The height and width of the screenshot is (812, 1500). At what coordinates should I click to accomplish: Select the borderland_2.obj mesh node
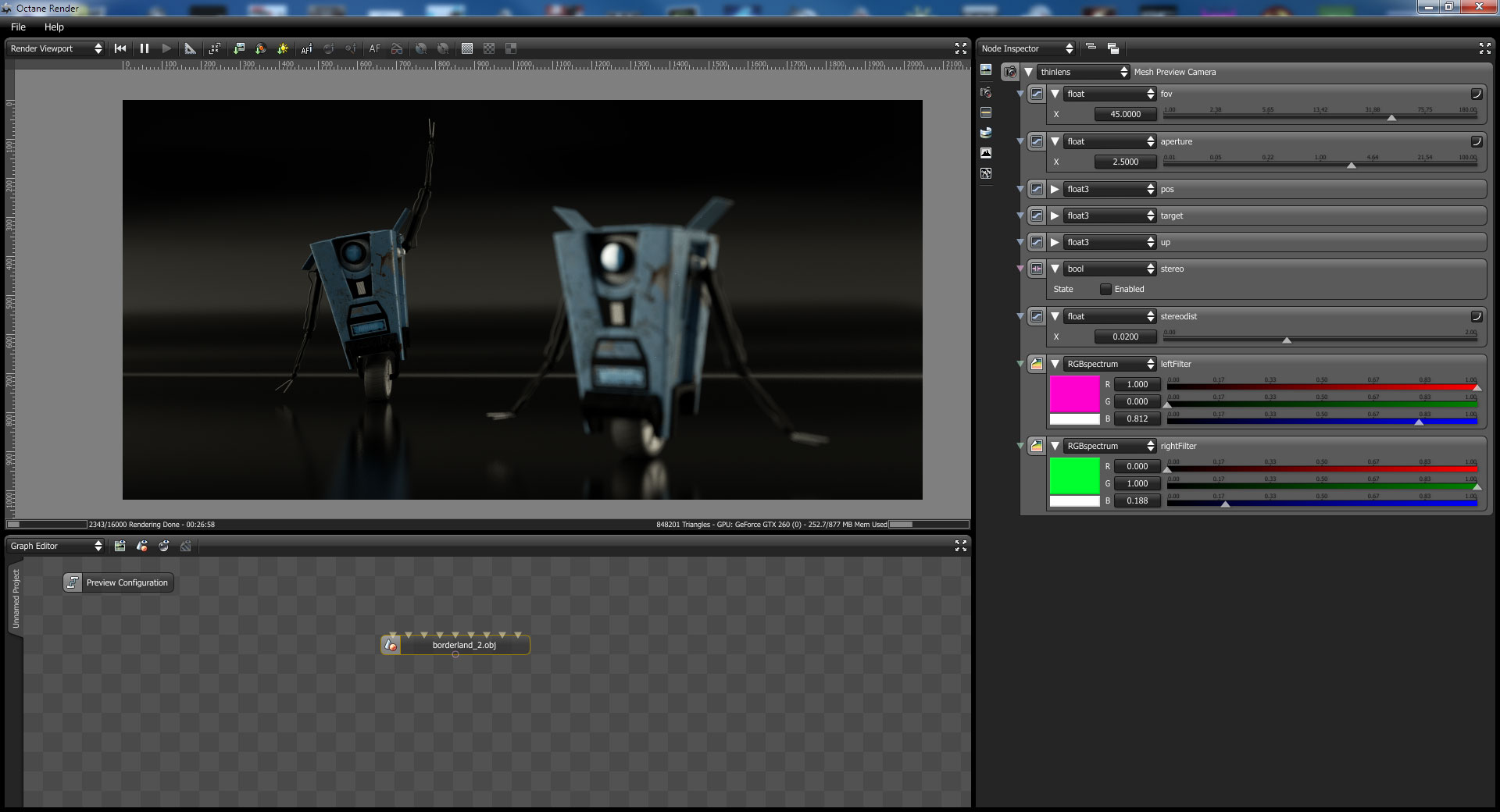[x=455, y=645]
